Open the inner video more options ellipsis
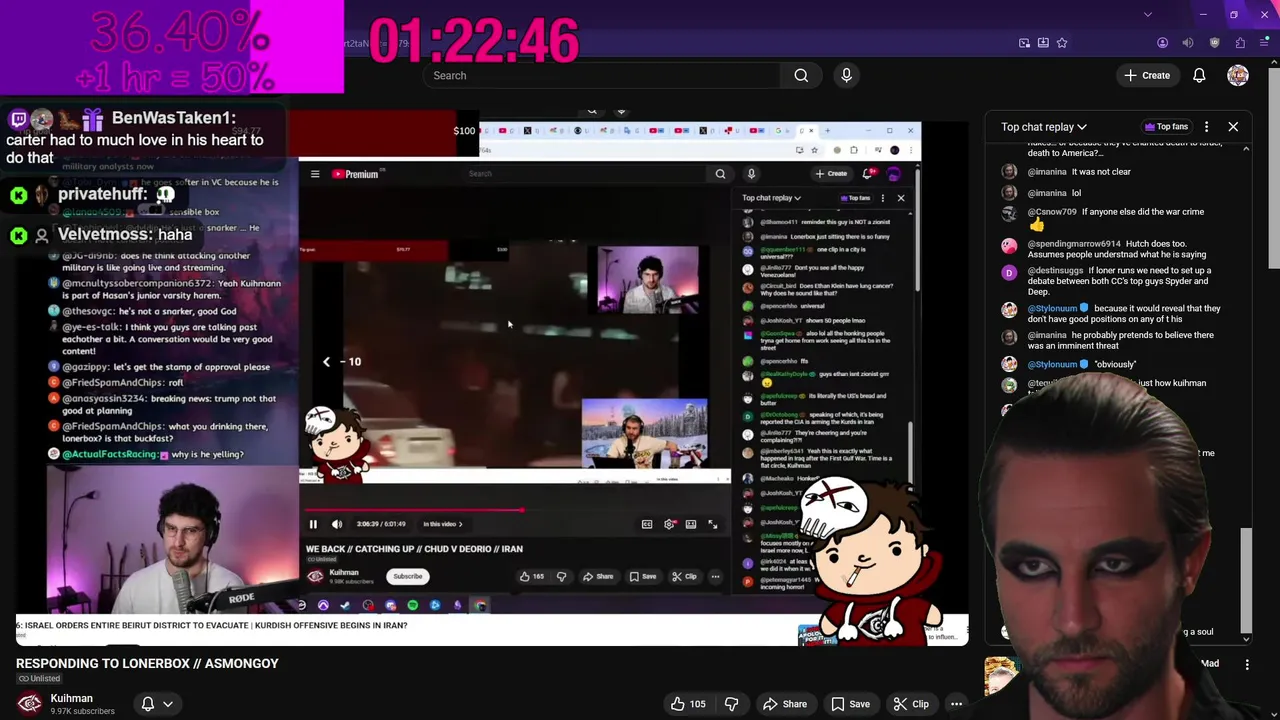The width and height of the screenshot is (1280, 720). [x=715, y=576]
